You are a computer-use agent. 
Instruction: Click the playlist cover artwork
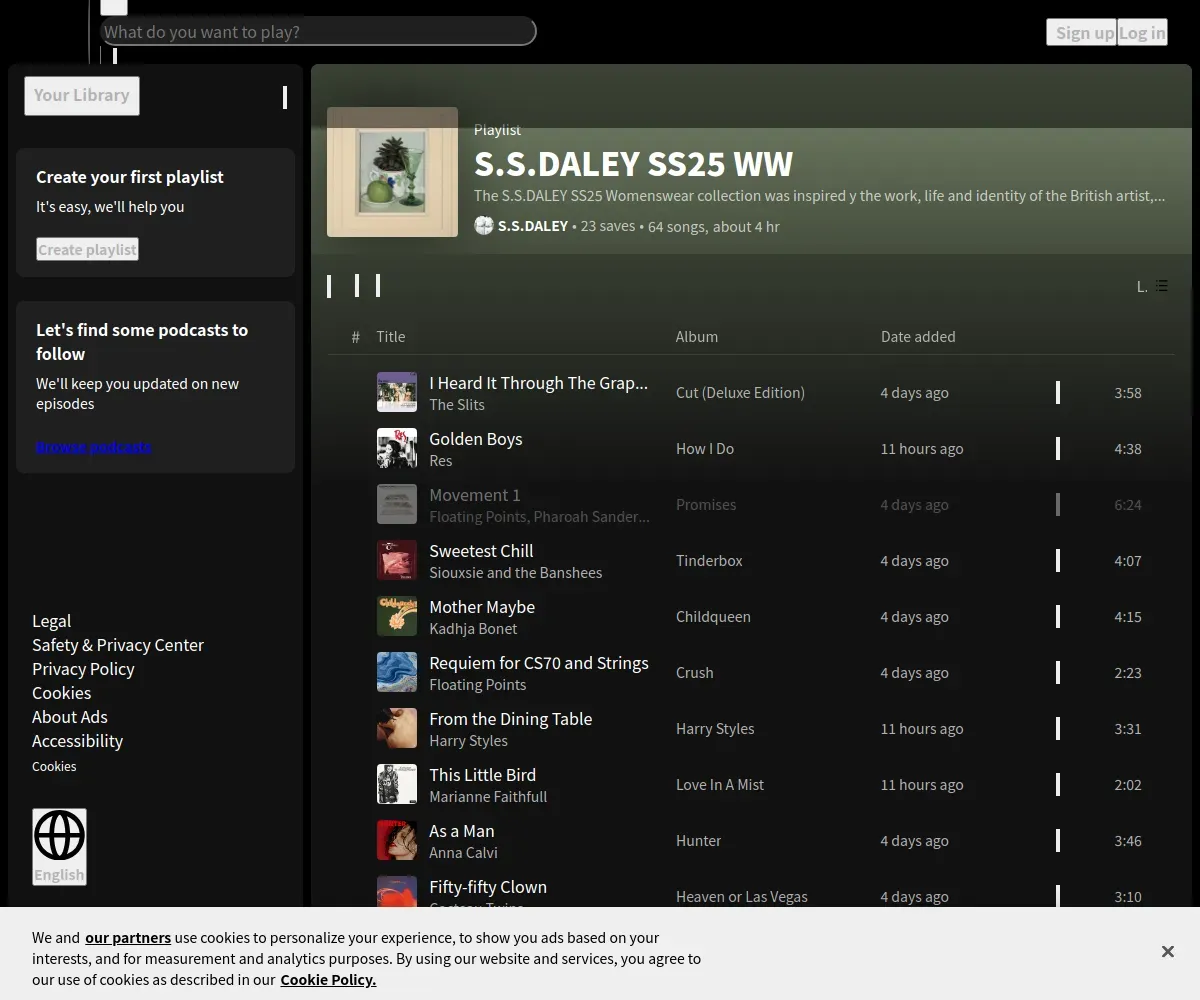point(392,172)
